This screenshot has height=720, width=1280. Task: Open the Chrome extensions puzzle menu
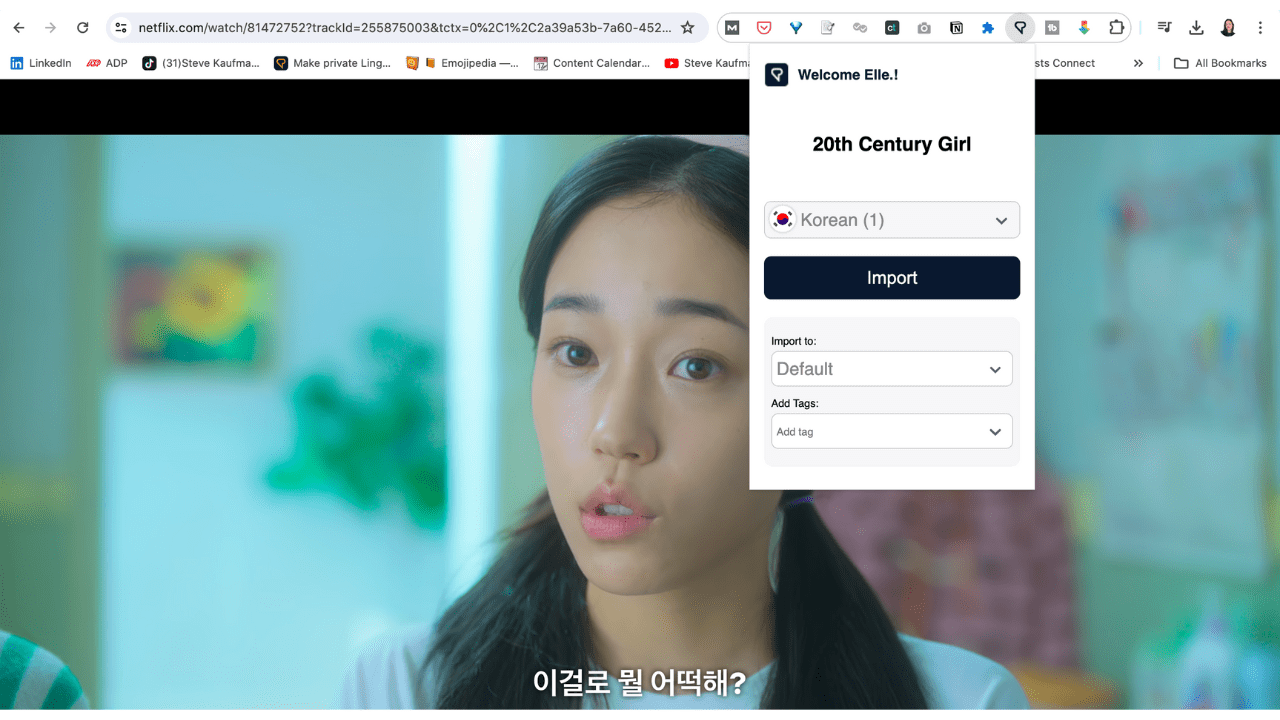pyautogui.click(x=1116, y=28)
